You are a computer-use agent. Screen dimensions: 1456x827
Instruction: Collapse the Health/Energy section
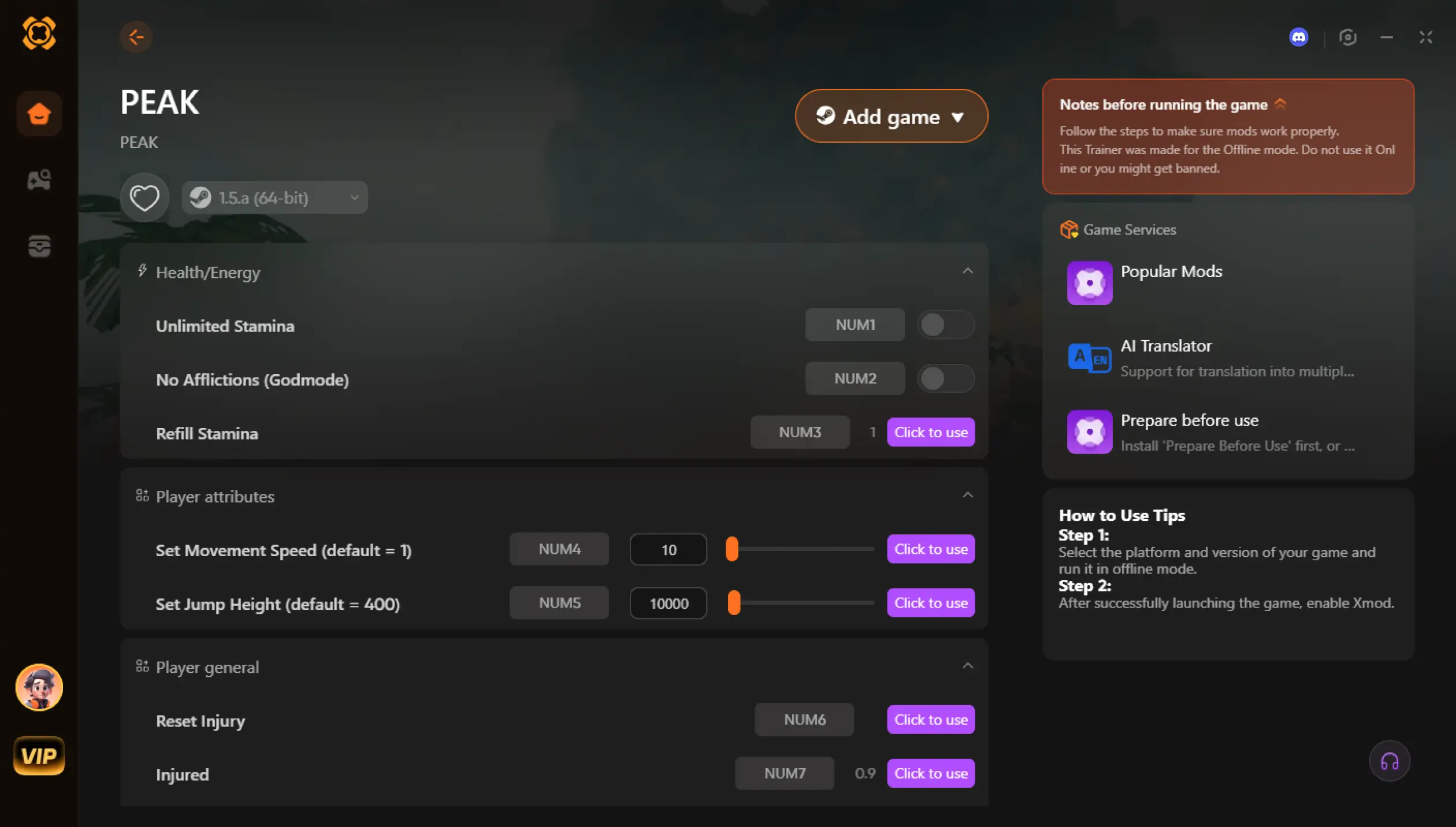(x=968, y=271)
